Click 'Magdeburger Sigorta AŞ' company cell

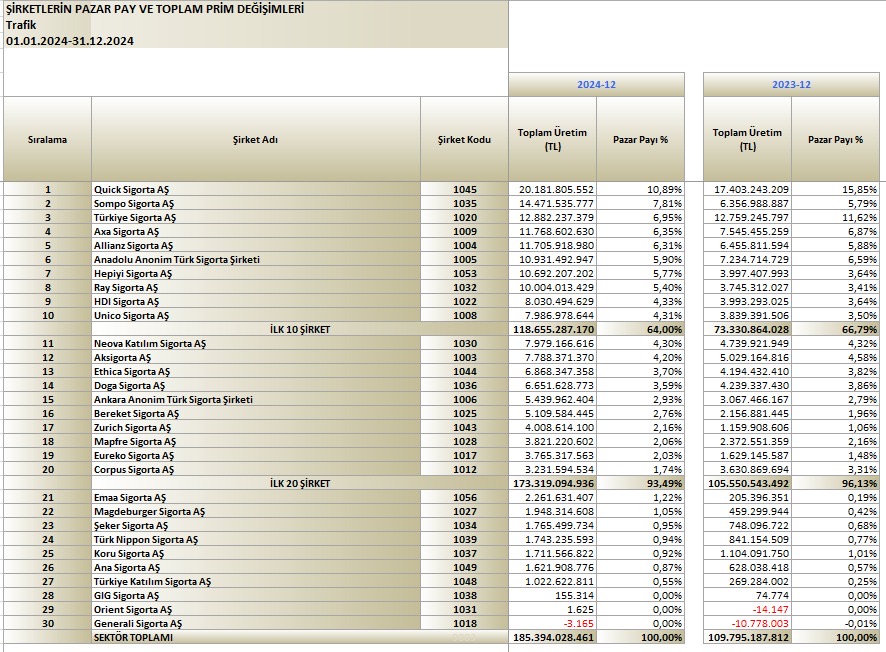[255, 511]
